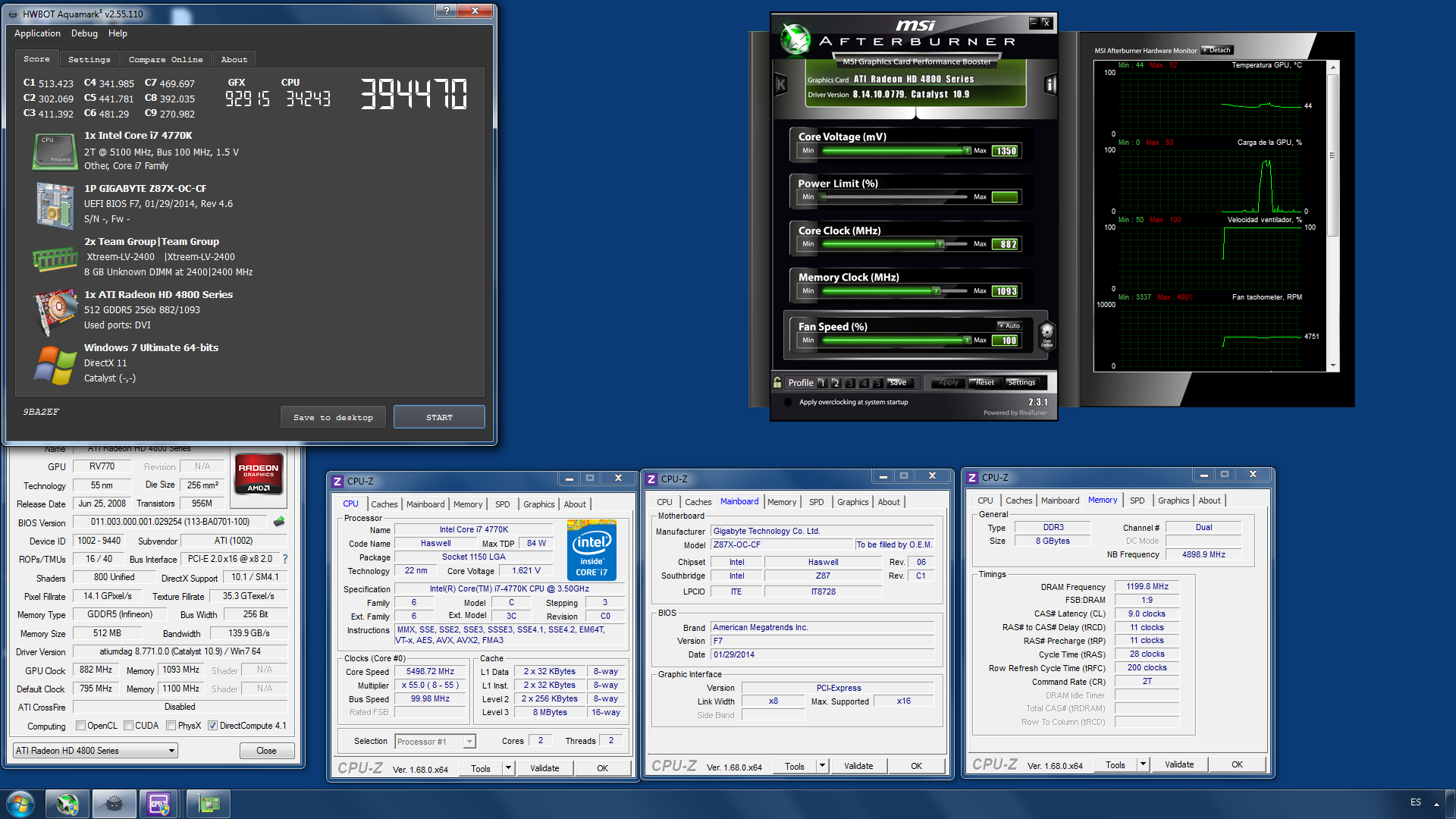1456x819 pixels.
Task: Click Validate in first CPU-Z window
Action: [x=544, y=768]
